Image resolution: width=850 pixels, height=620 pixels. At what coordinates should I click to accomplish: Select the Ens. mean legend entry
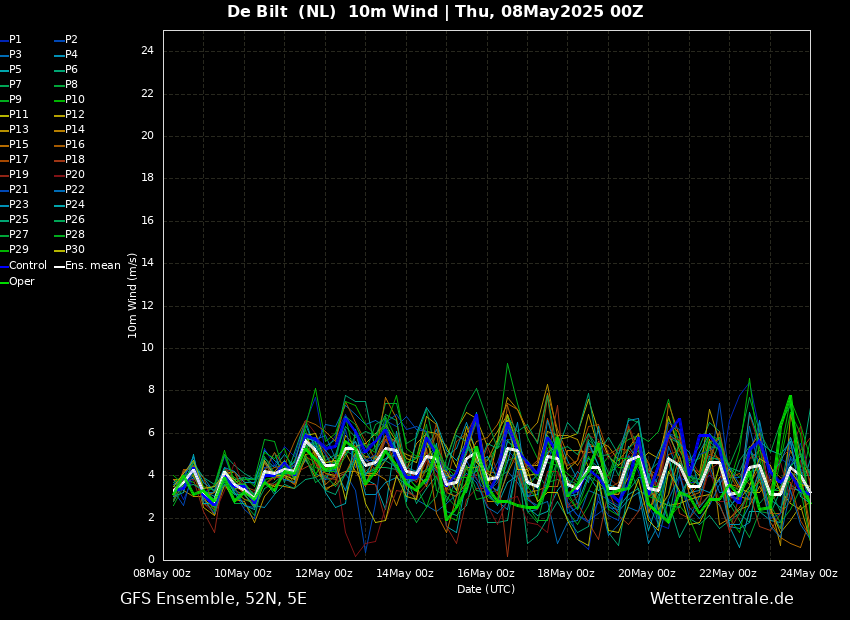tap(92, 266)
